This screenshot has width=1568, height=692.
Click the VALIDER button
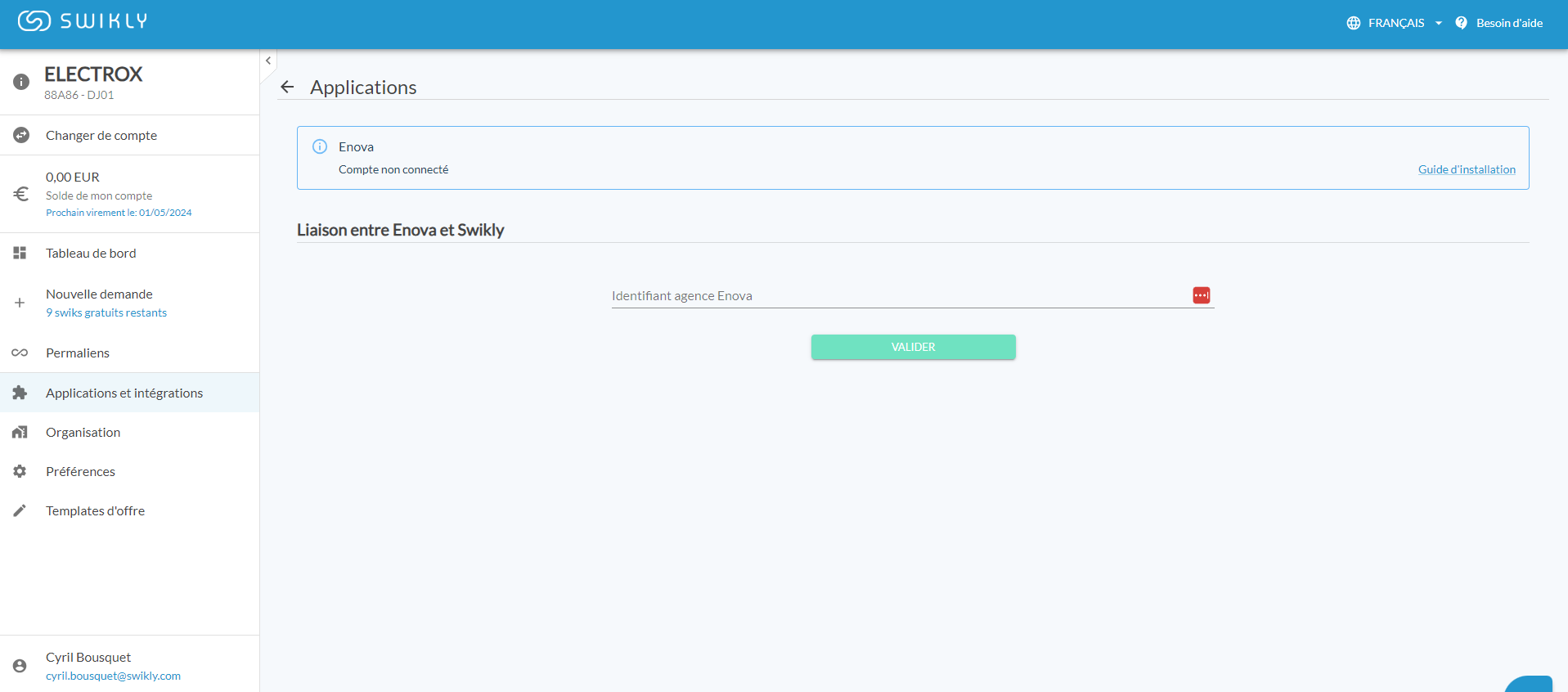(914, 347)
